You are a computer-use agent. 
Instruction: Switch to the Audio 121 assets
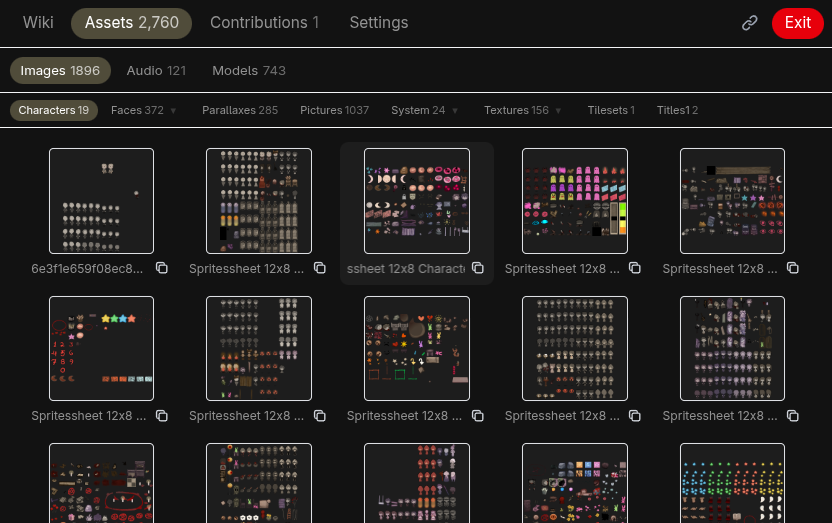156,71
